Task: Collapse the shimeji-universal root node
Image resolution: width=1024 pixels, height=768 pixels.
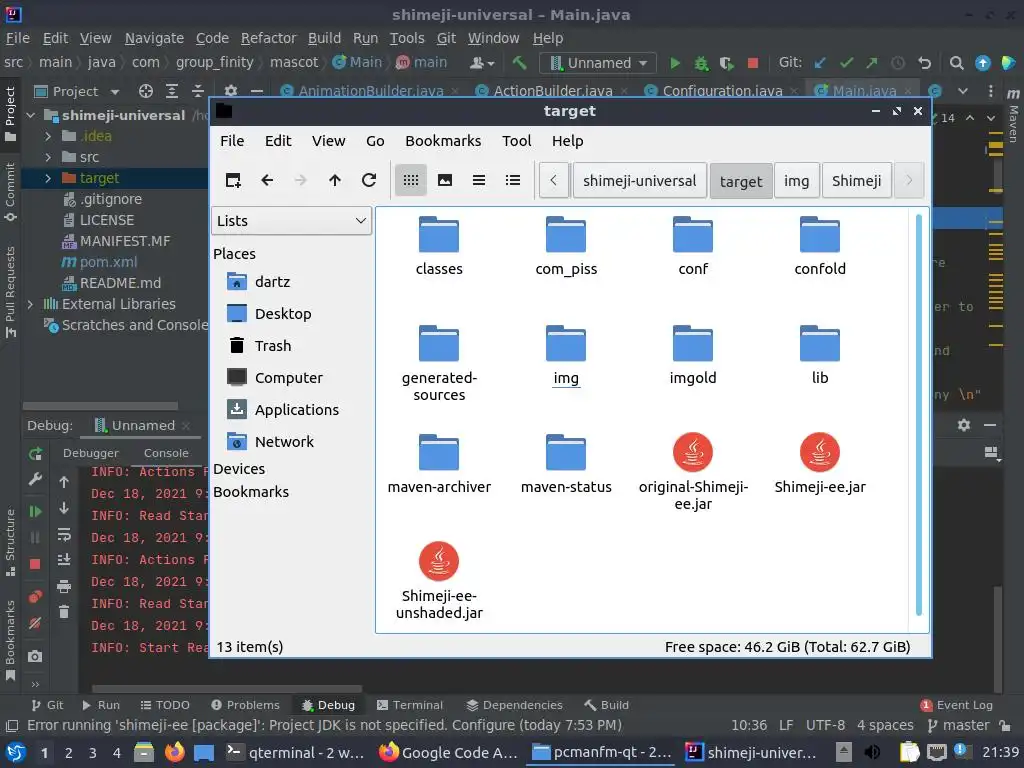Action: 30,116
